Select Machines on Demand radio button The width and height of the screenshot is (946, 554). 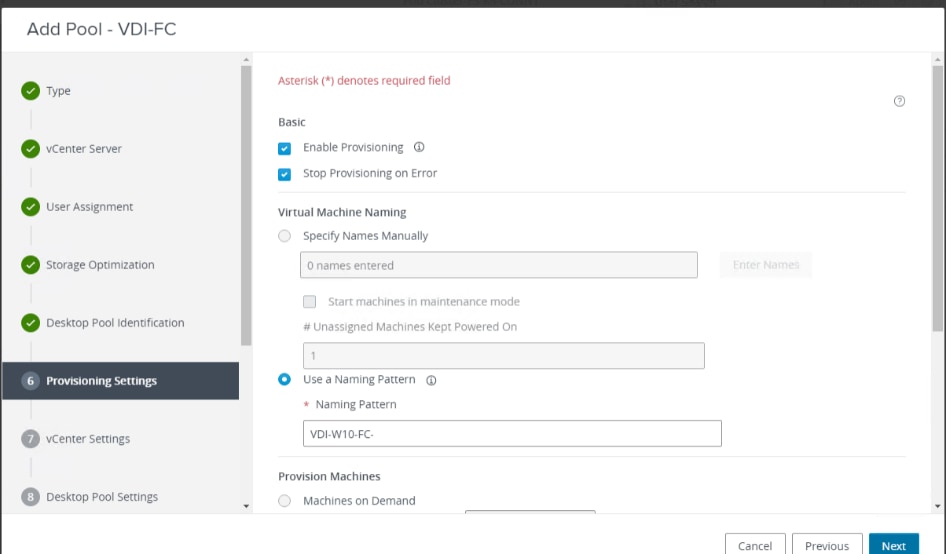285,501
